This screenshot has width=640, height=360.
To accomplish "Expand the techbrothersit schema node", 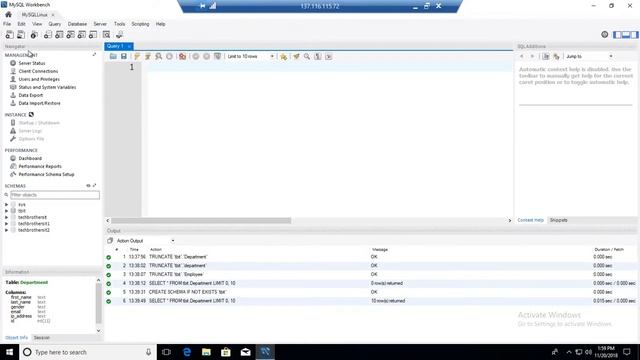I will point(7,218).
